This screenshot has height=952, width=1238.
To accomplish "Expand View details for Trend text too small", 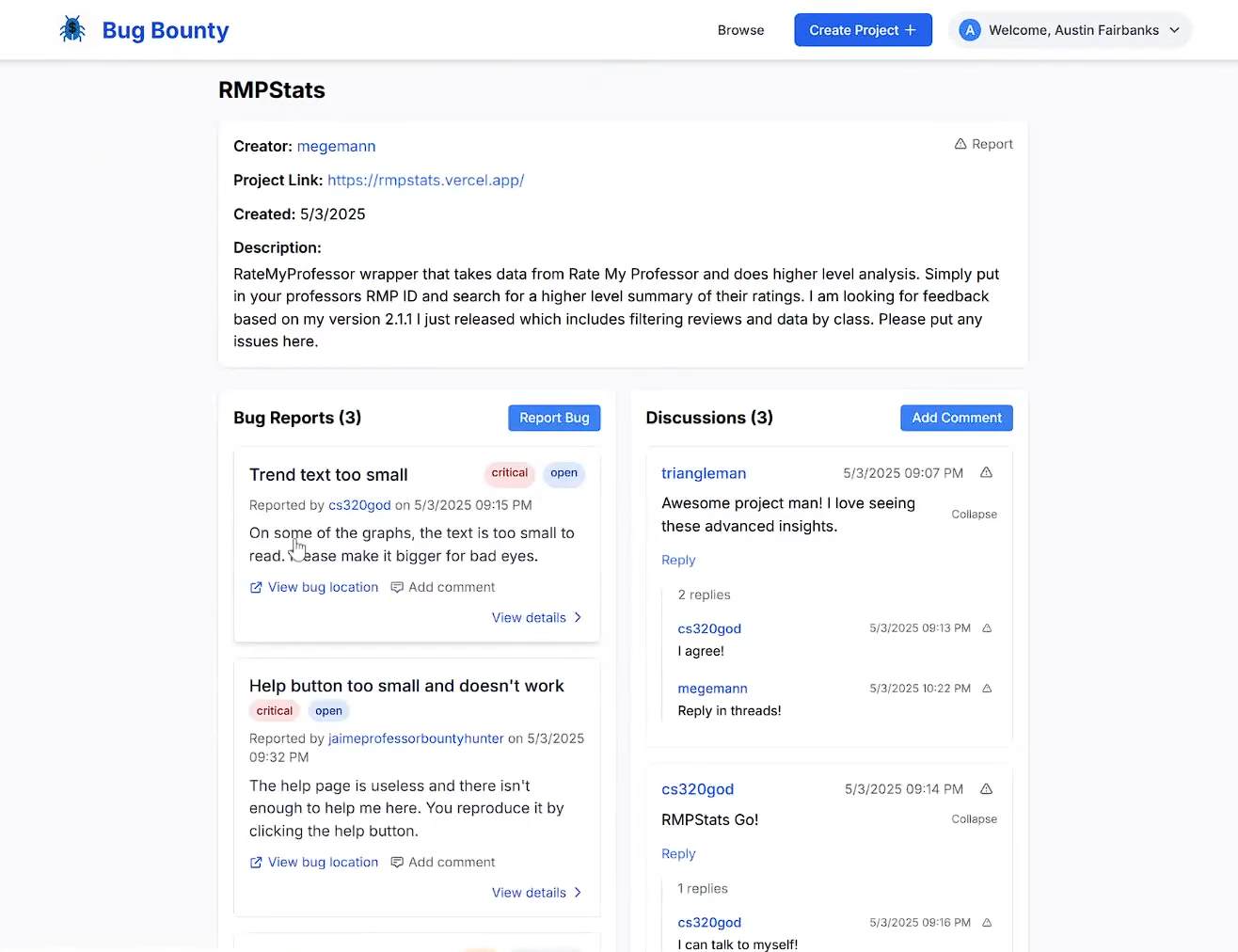I will [x=537, y=618].
